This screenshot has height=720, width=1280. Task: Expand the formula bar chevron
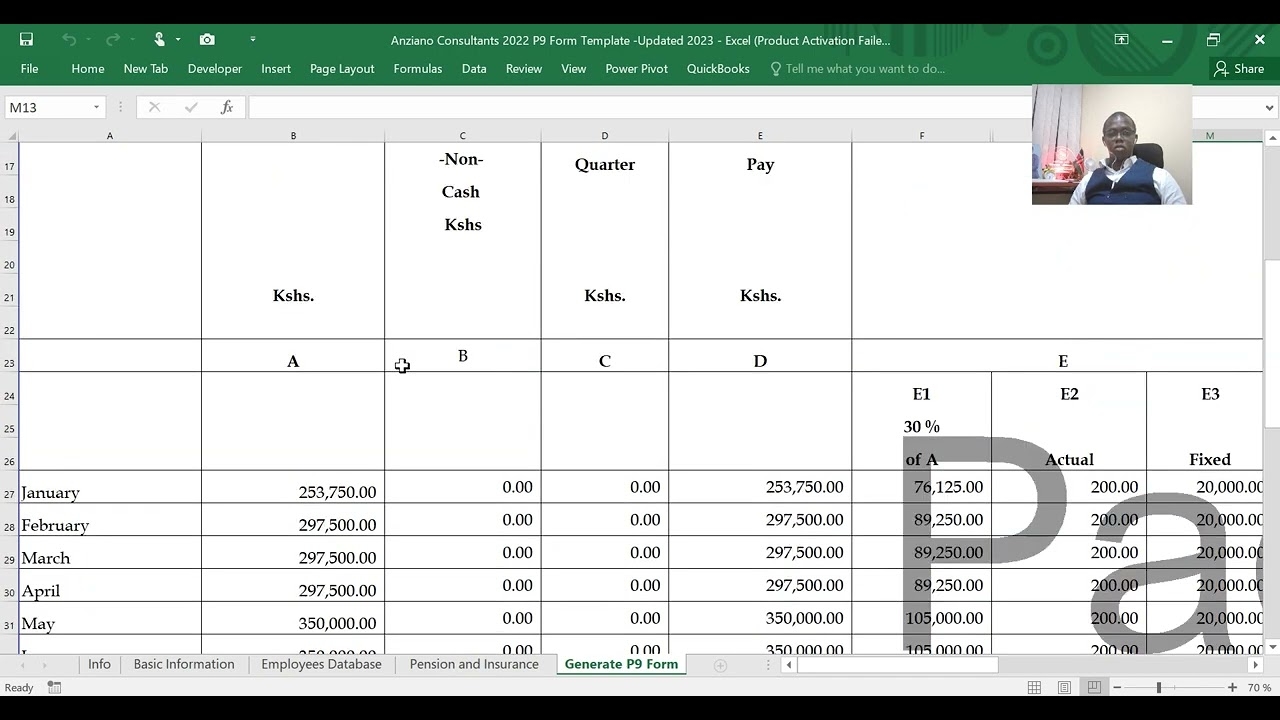(x=1270, y=107)
